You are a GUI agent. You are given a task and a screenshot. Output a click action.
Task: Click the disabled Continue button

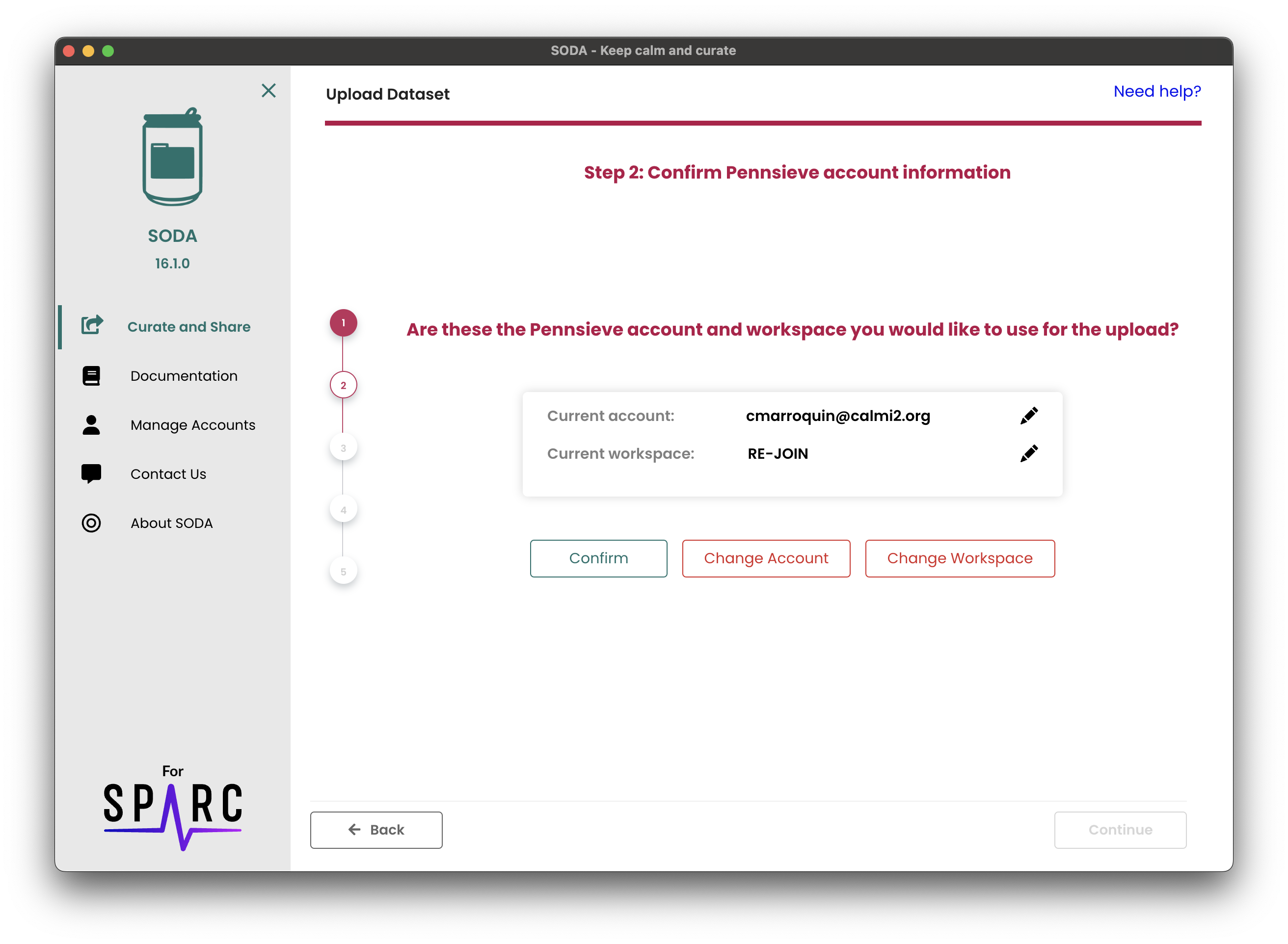(1120, 830)
